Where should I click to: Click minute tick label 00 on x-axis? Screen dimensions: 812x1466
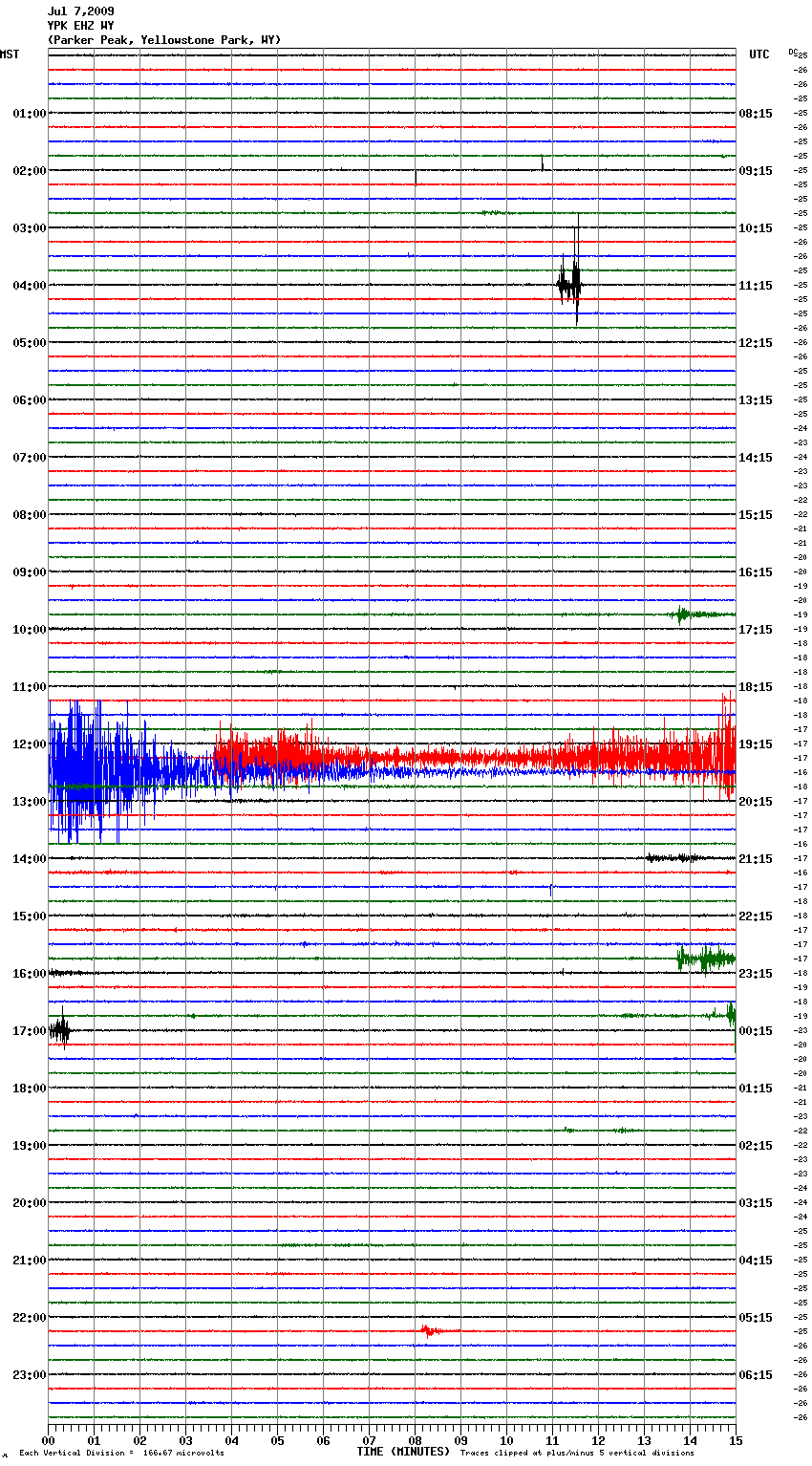(48, 1440)
